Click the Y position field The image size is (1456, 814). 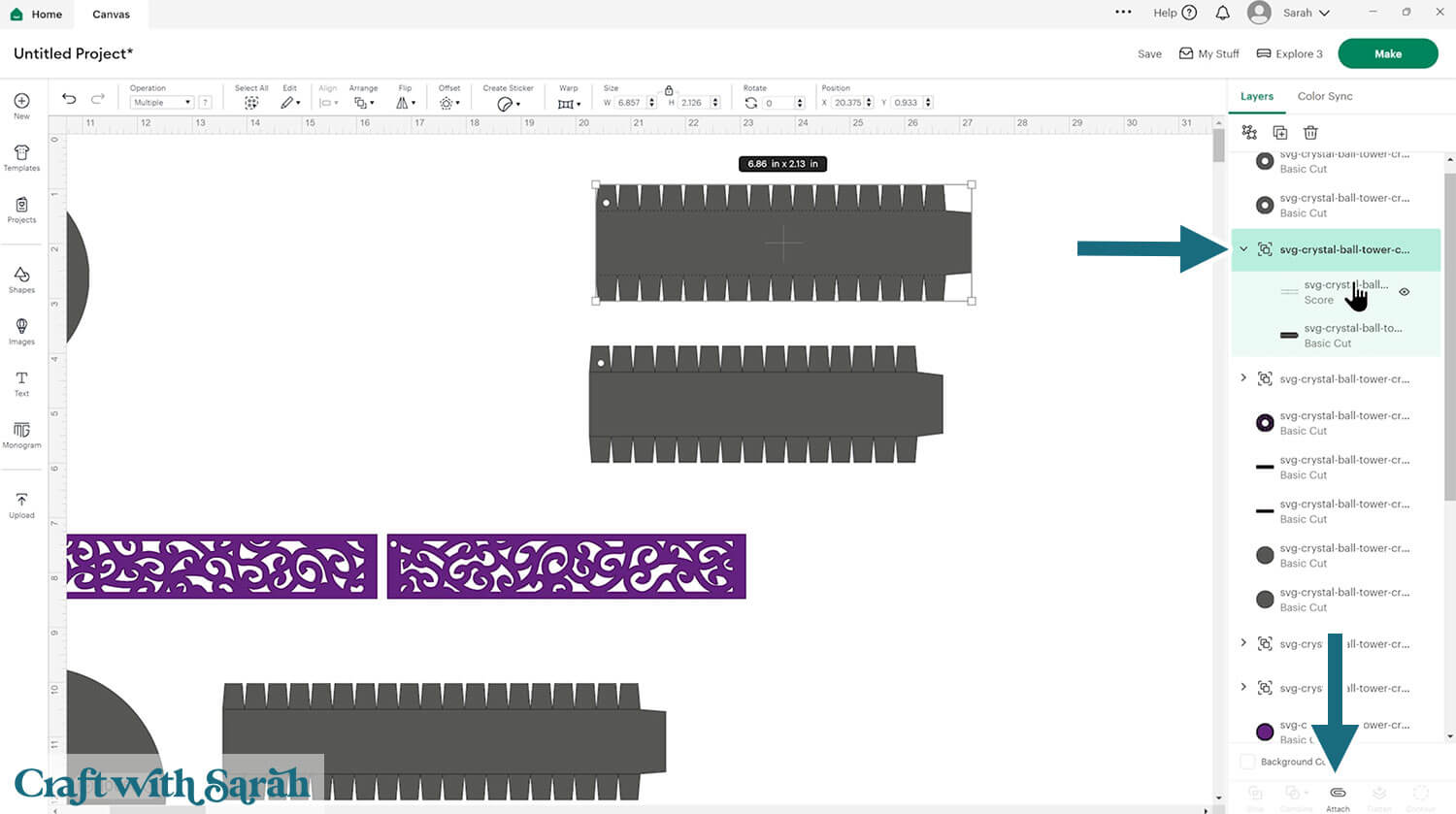click(907, 103)
